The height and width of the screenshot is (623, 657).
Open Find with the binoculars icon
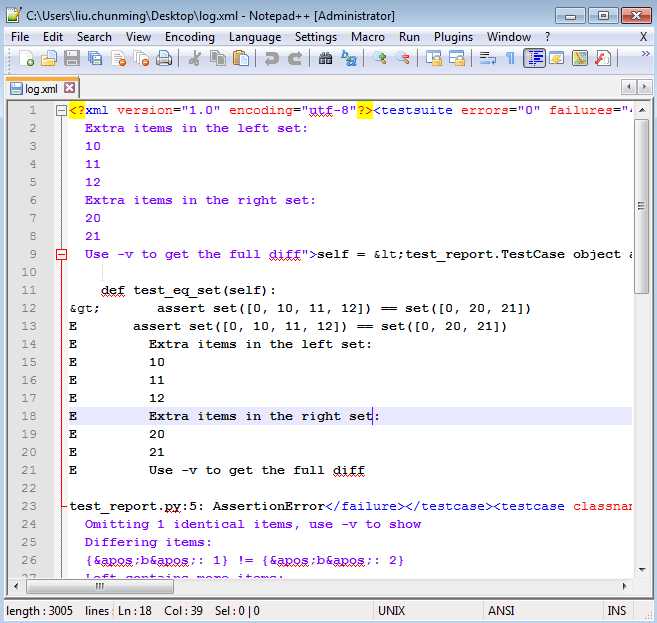click(x=325, y=58)
